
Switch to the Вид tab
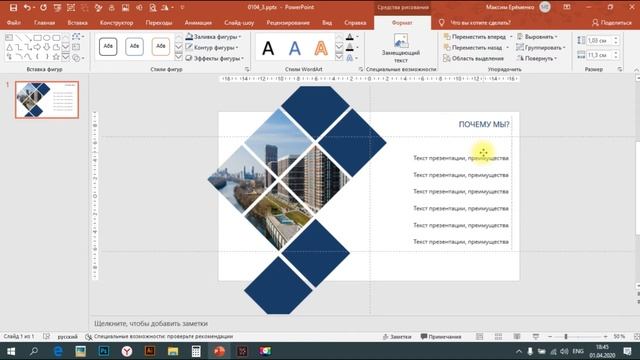(327, 23)
